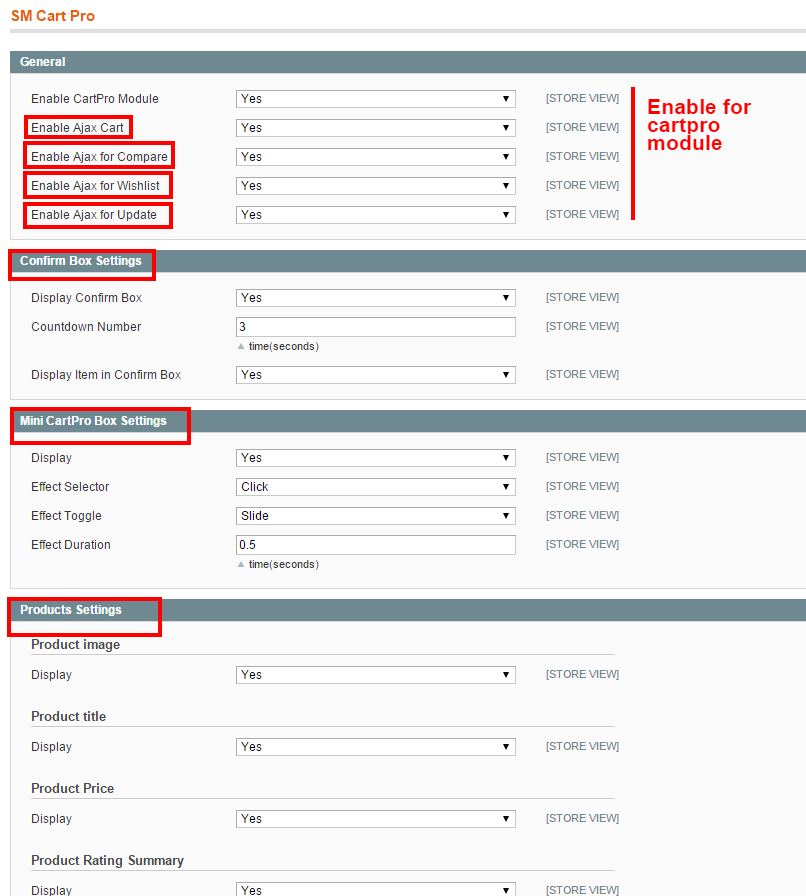Click the Display Item in Confirm Box label
The image size is (806, 896).
(x=106, y=375)
